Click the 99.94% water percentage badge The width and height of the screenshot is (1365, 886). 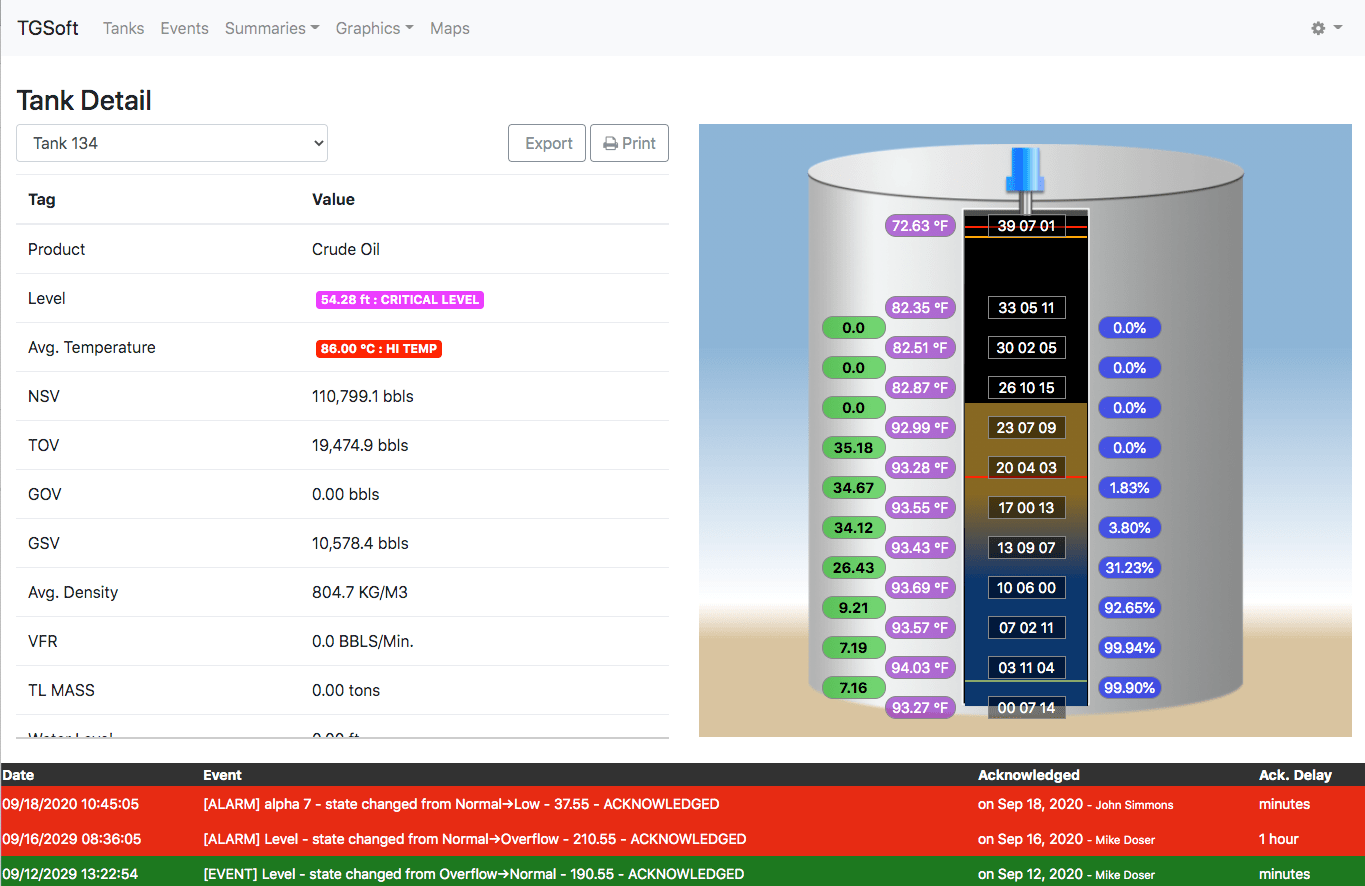(1129, 648)
